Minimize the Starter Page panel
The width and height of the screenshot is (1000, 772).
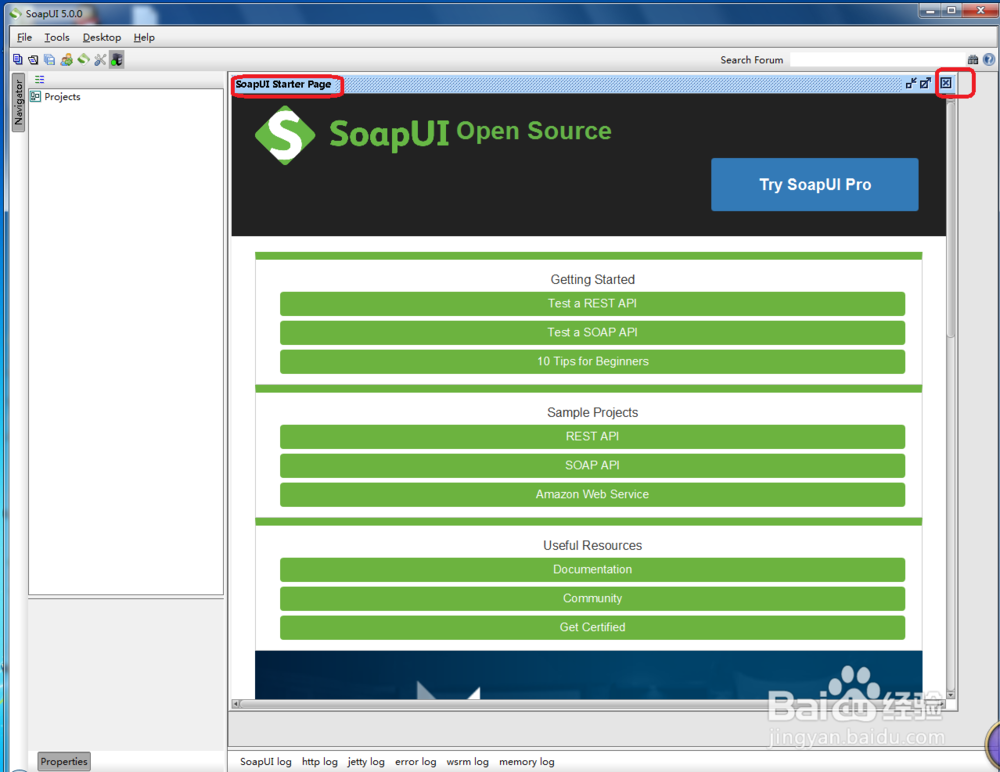tap(911, 83)
